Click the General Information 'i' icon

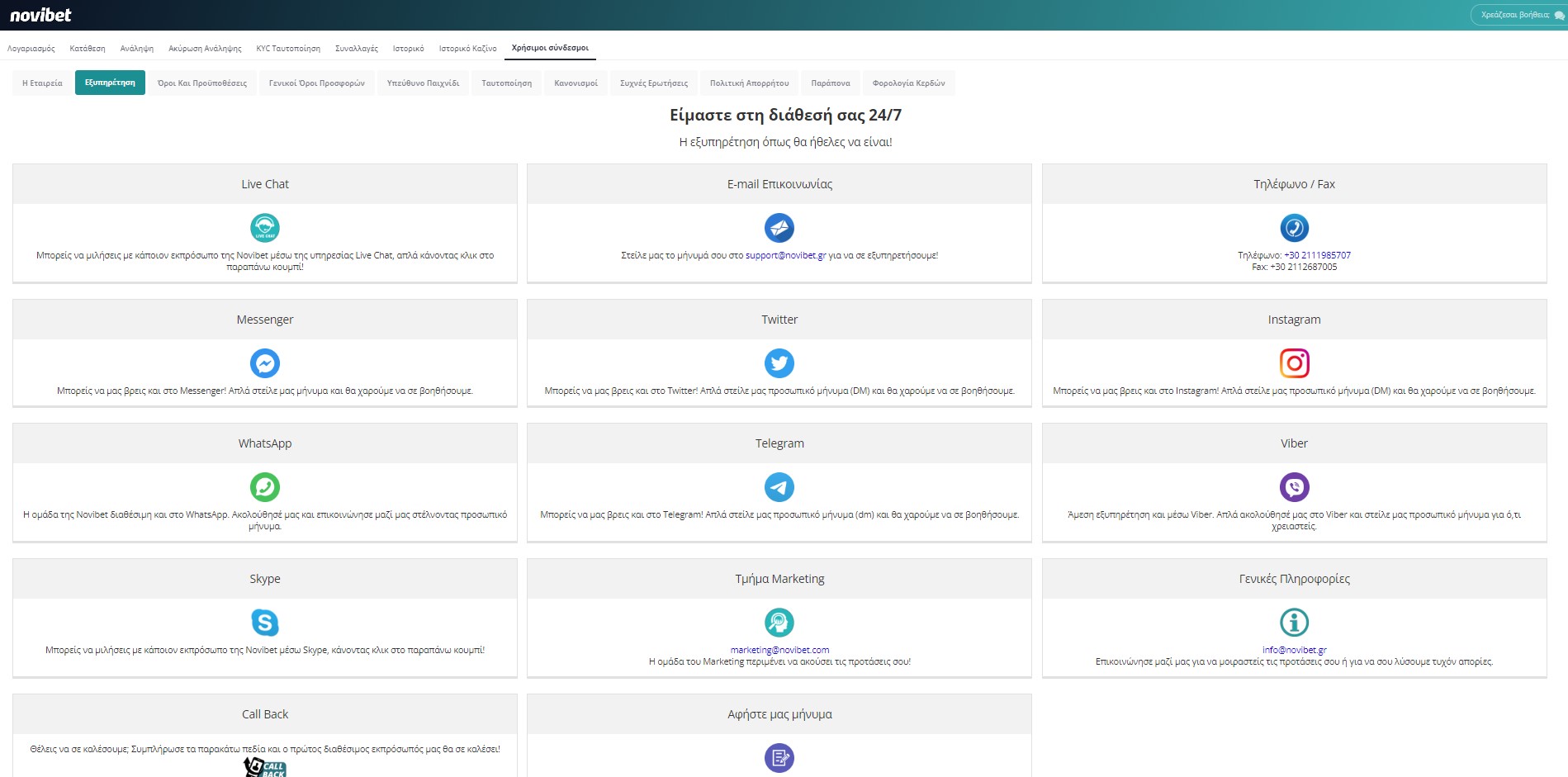(x=1294, y=623)
